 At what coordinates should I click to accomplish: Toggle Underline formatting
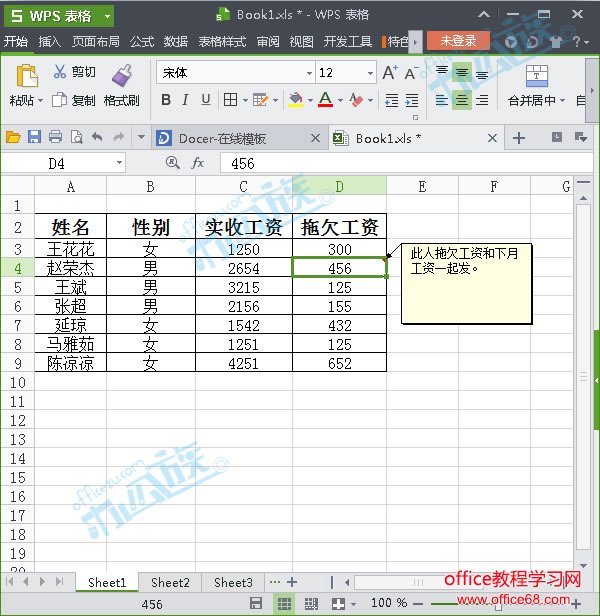click(206, 100)
